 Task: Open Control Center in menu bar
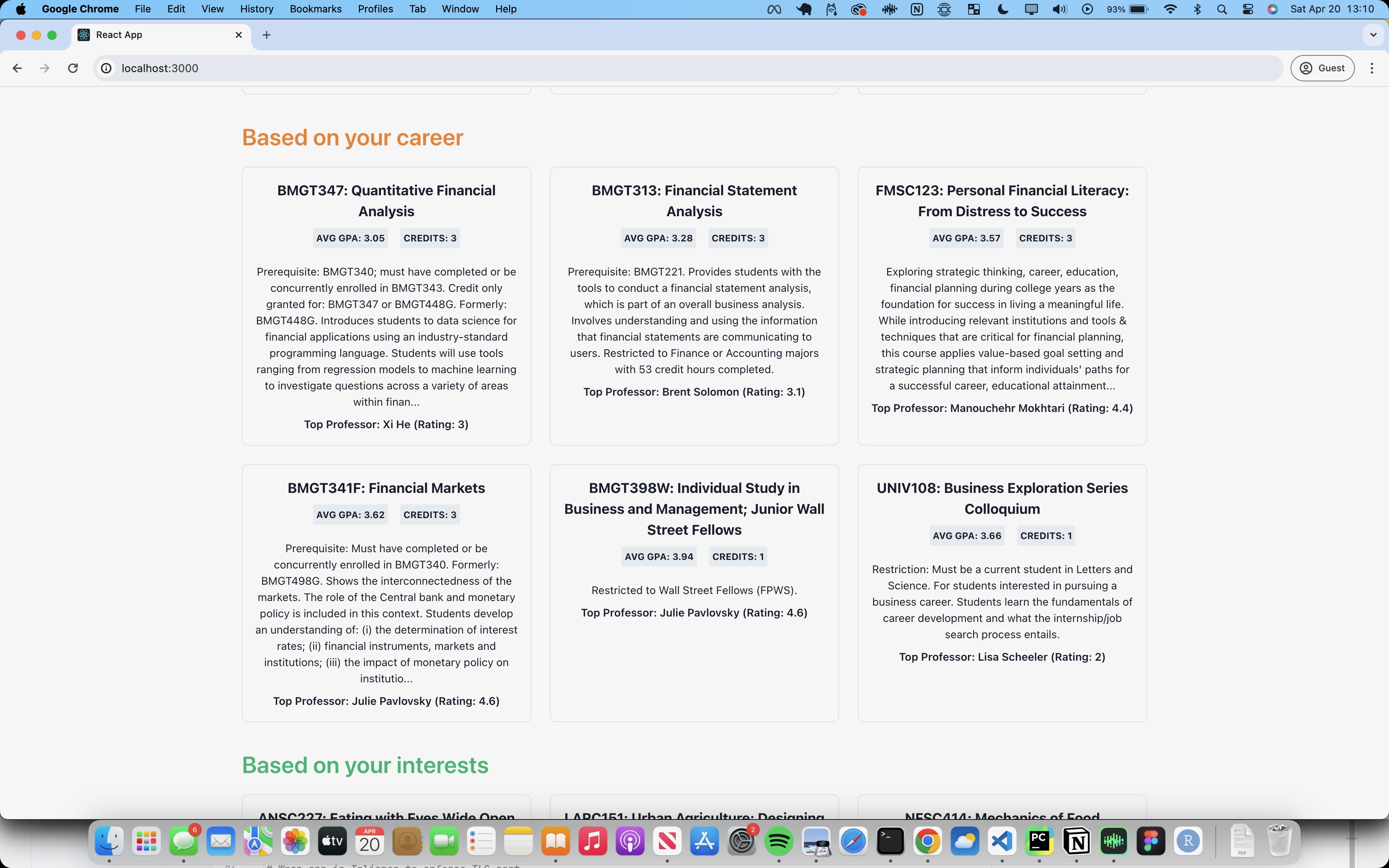(1248, 9)
